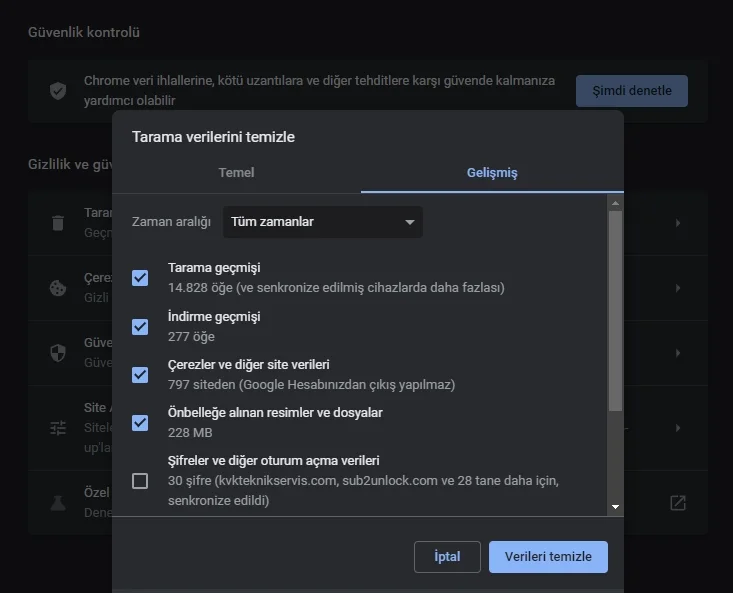
Task: Enable Şifreler ve diğer oturum açma verileri
Action: tap(140, 481)
